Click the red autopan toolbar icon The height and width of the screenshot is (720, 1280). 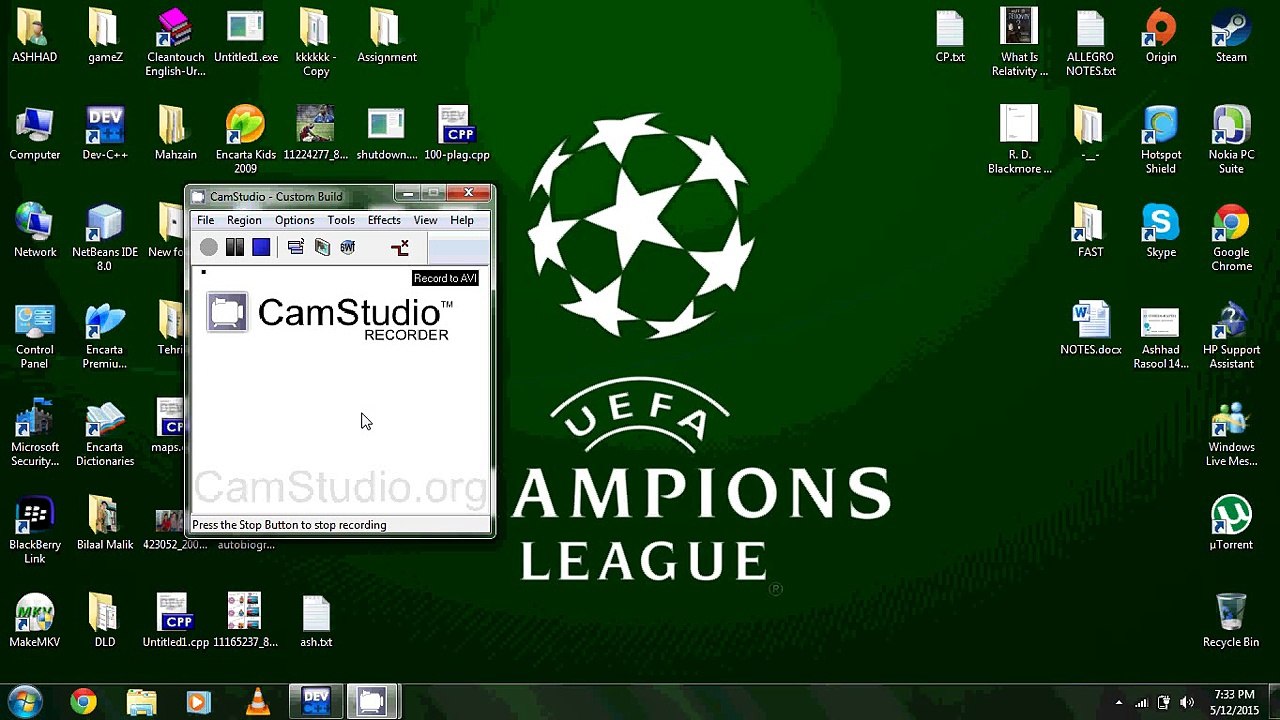click(400, 247)
